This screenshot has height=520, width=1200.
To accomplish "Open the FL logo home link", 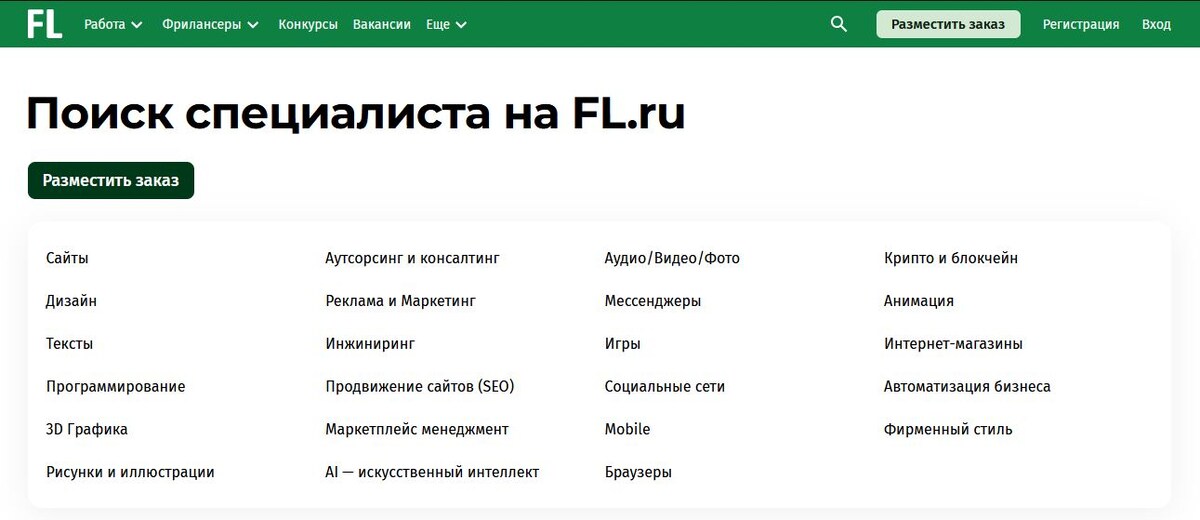I will click(44, 24).
